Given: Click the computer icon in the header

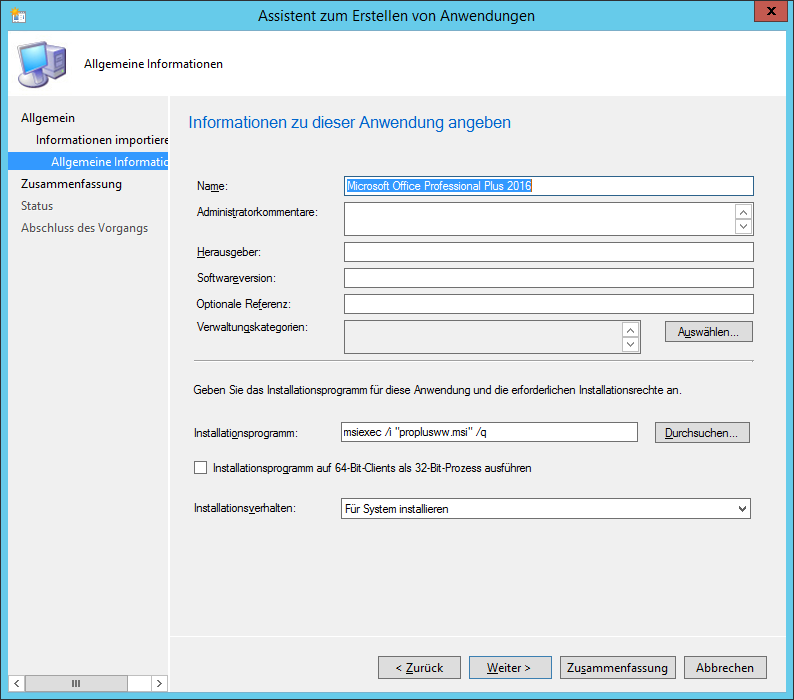Looking at the screenshot, I should (x=41, y=64).
